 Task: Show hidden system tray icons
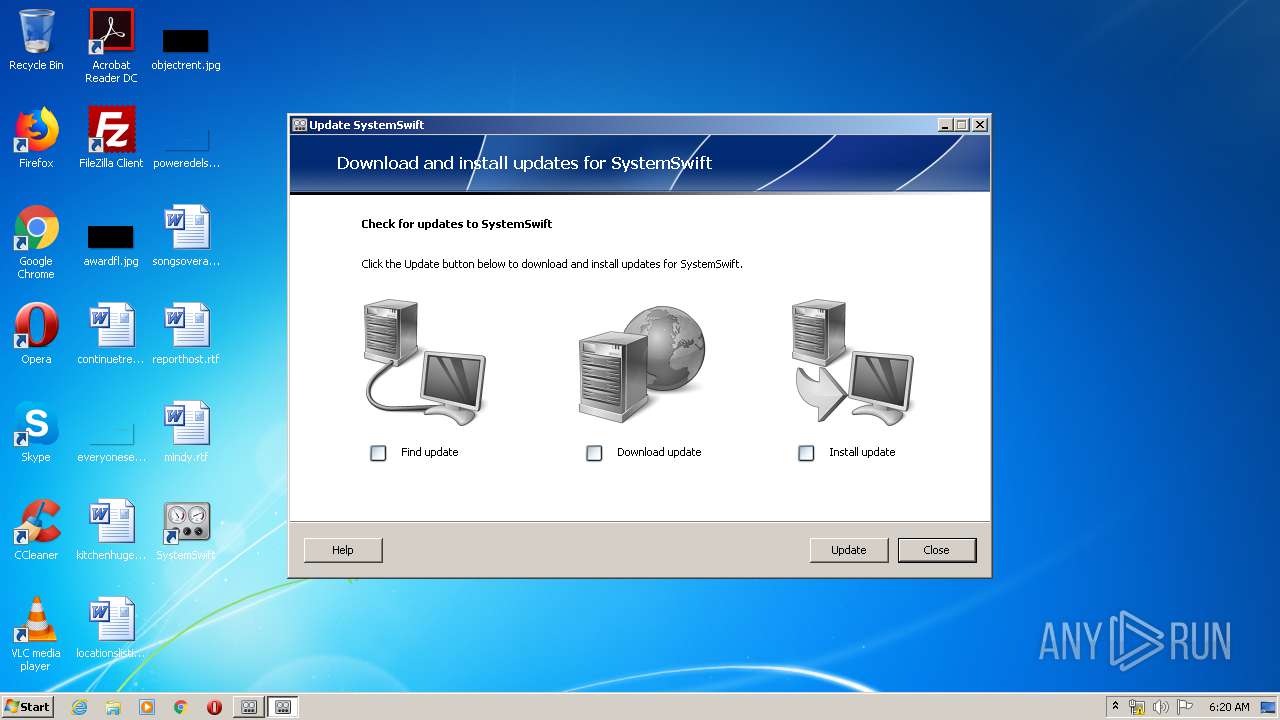(x=1116, y=706)
